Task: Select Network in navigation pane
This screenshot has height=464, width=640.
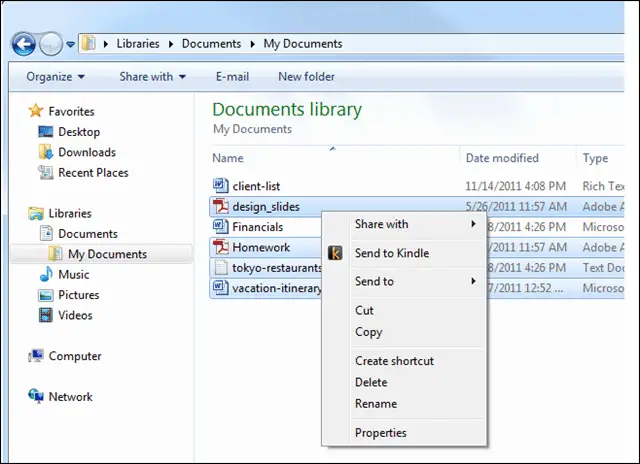Action: pos(71,397)
